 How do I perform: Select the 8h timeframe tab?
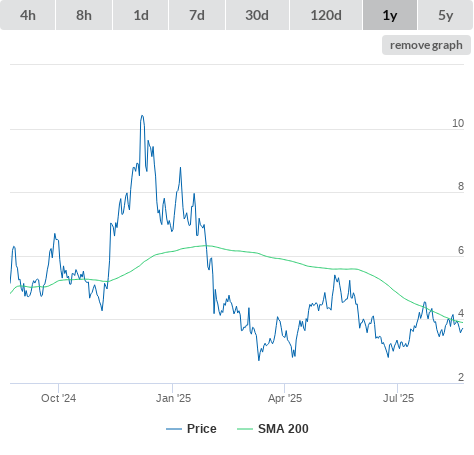click(84, 15)
